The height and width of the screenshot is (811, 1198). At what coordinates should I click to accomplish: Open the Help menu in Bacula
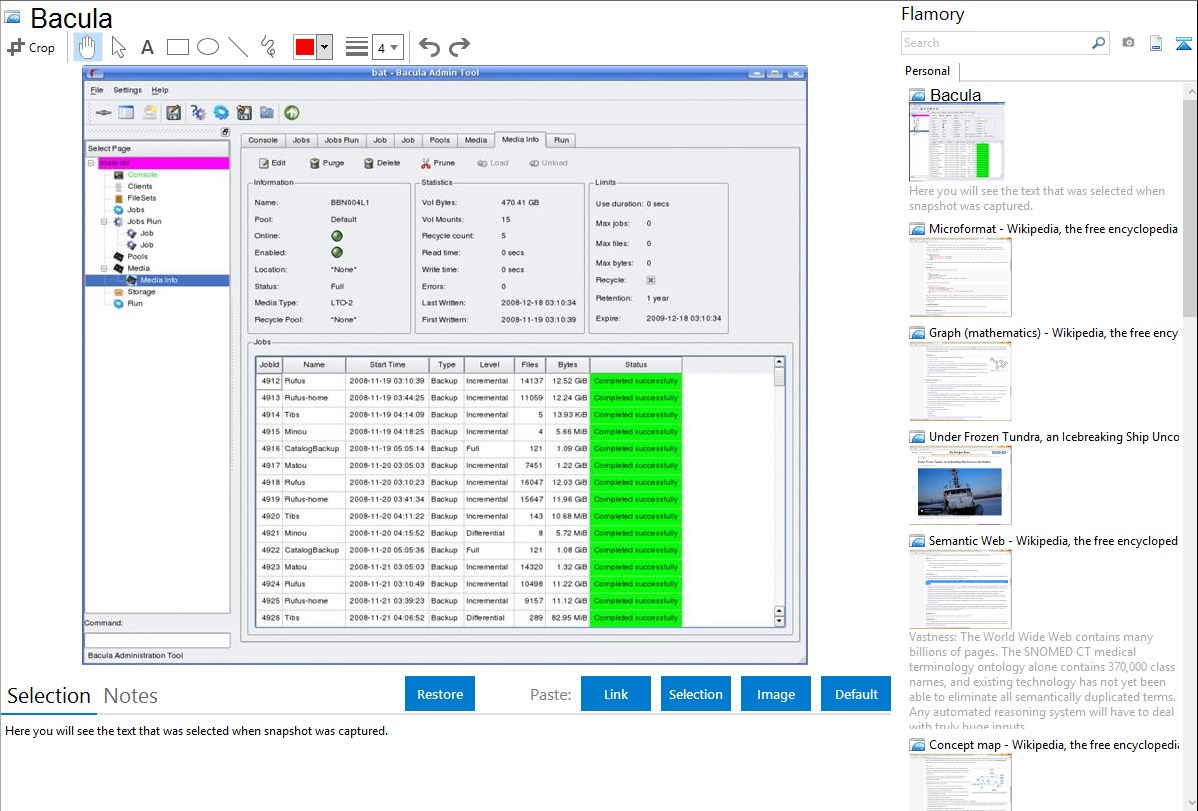click(160, 90)
